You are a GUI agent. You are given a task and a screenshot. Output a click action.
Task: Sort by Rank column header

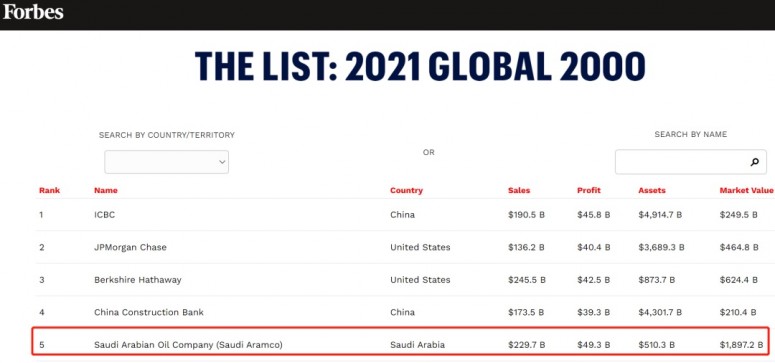click(x=49, y=190)
